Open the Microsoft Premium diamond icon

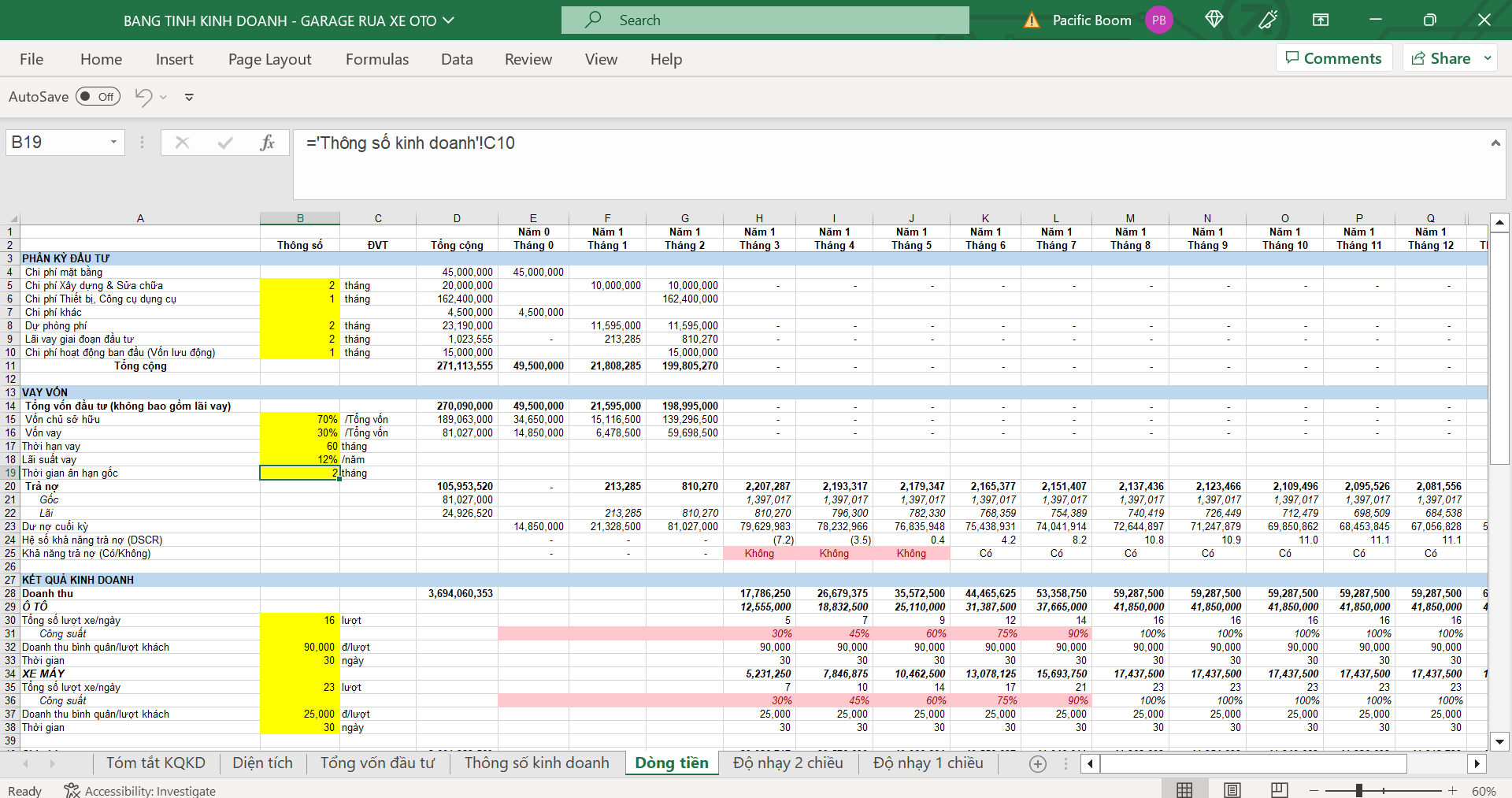click(1214, 20)
